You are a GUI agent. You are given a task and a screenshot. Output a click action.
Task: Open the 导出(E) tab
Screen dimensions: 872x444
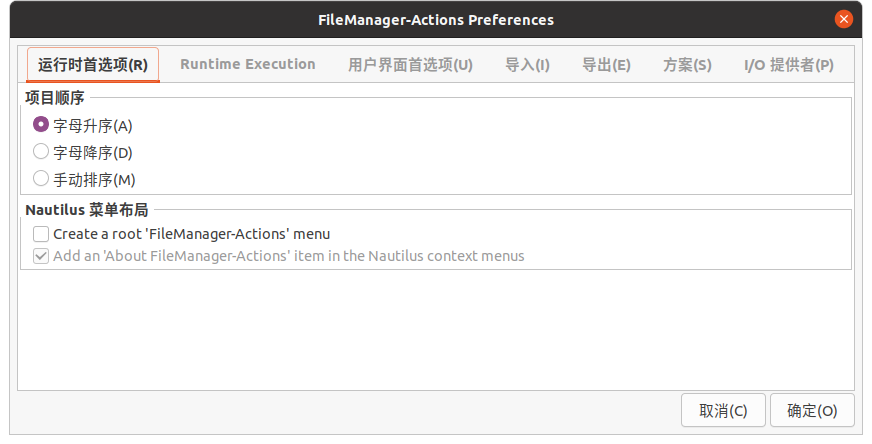point(606,65)
